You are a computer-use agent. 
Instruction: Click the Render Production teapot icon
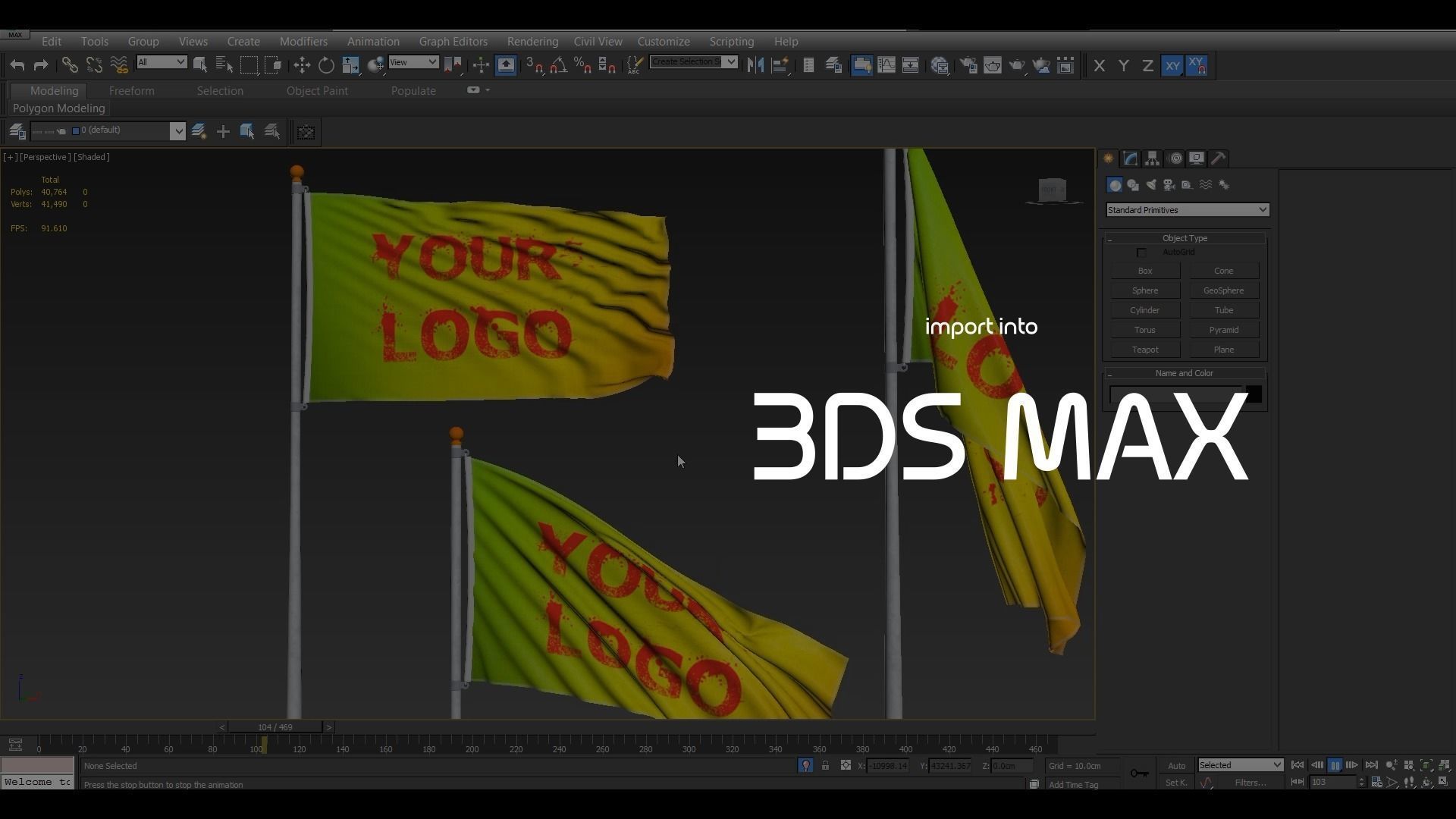[x=1017, y=66]
